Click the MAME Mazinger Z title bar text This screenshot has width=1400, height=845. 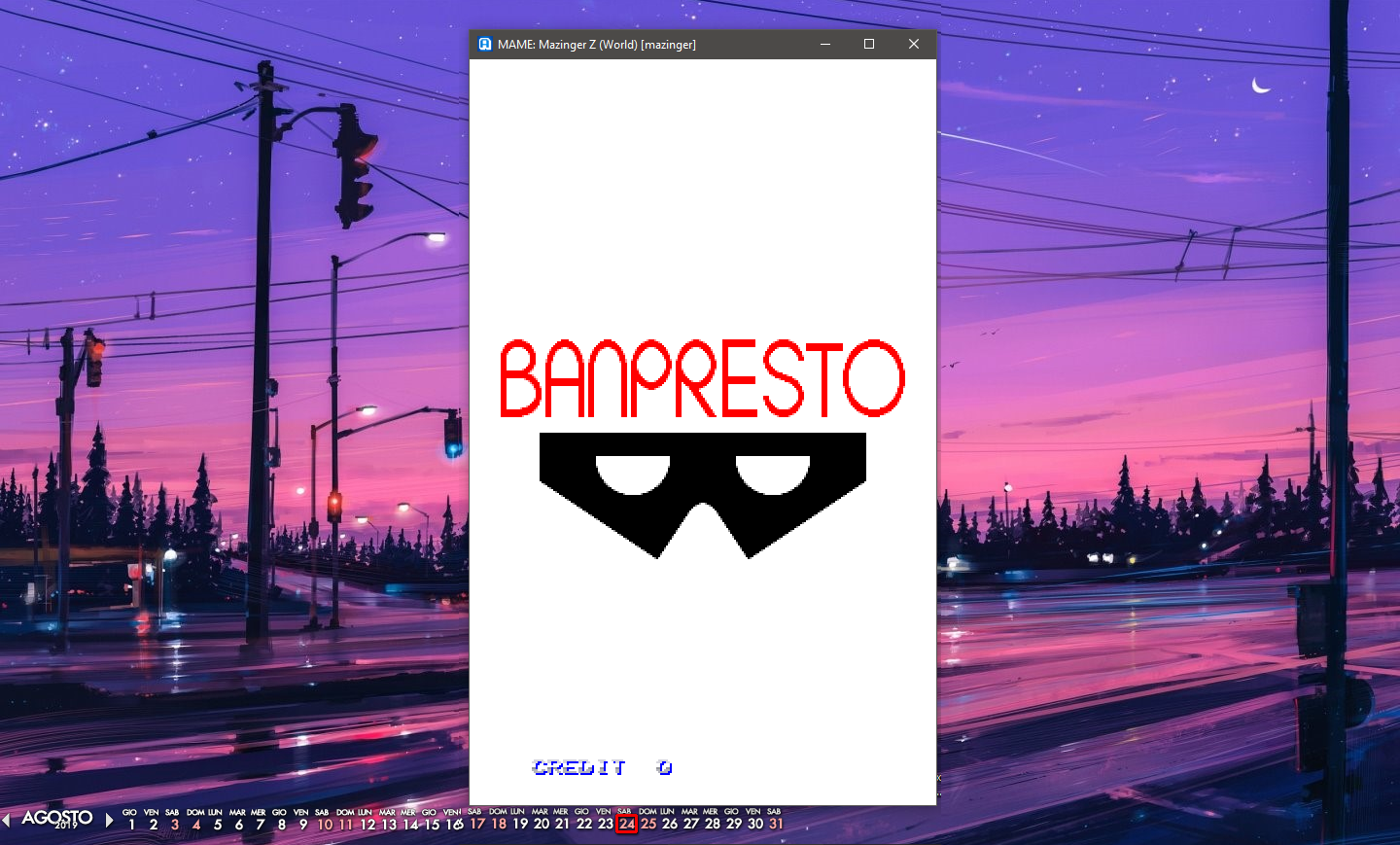(597, 45)
